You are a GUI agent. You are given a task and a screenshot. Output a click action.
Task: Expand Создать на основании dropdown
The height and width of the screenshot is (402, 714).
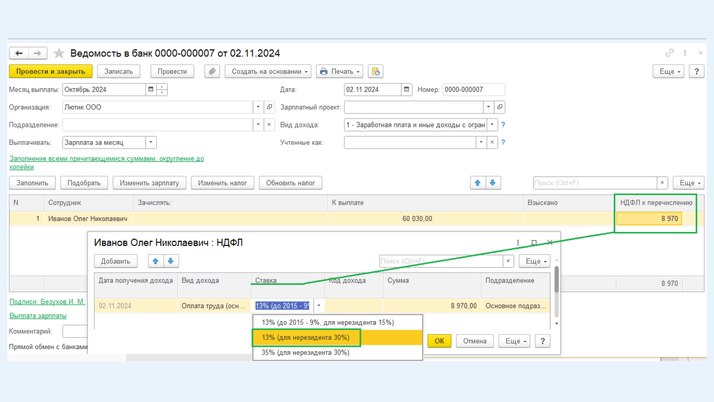click(268, 72)
